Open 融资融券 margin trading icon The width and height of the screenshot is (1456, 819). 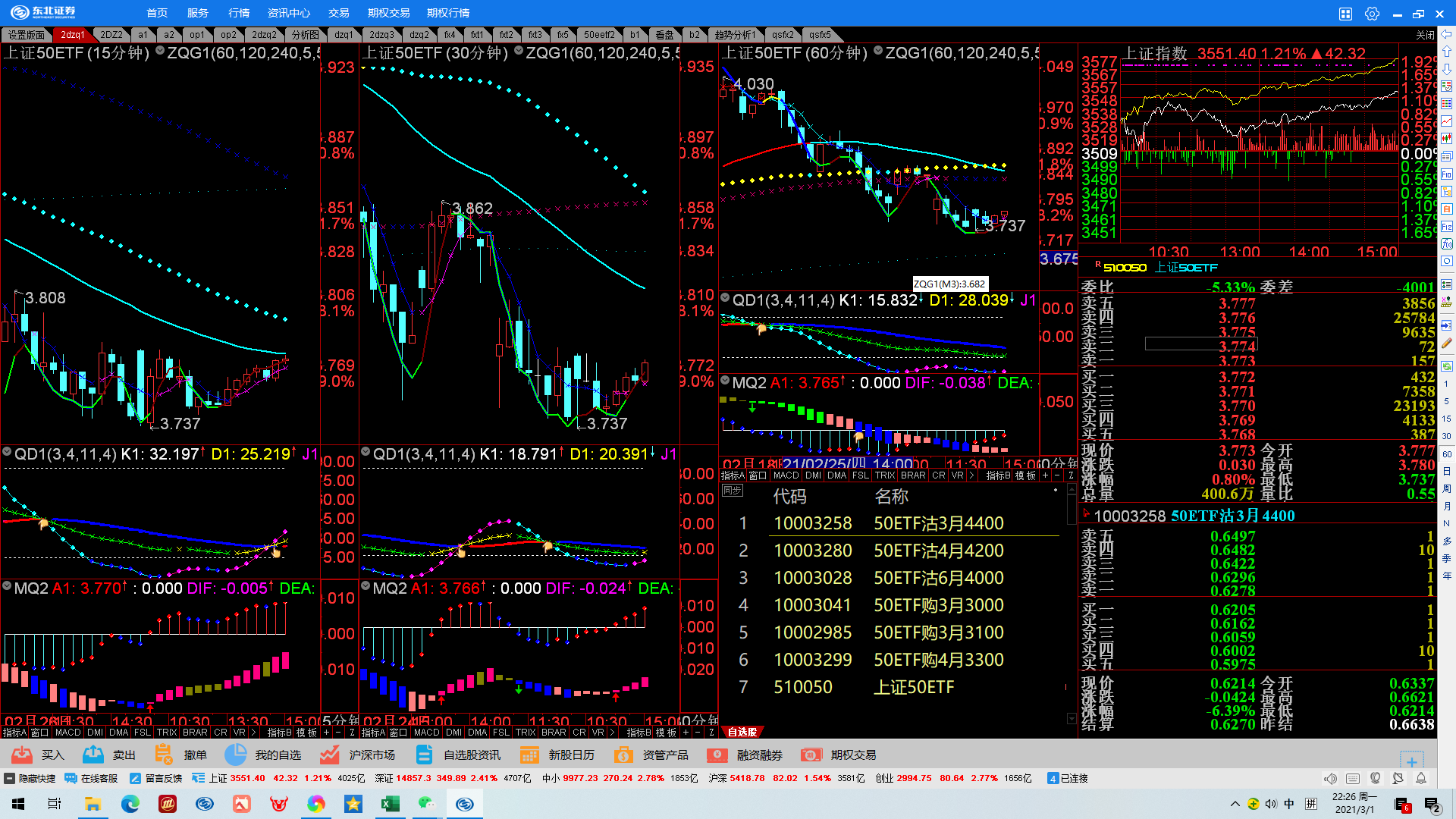[x=717, y=755]
